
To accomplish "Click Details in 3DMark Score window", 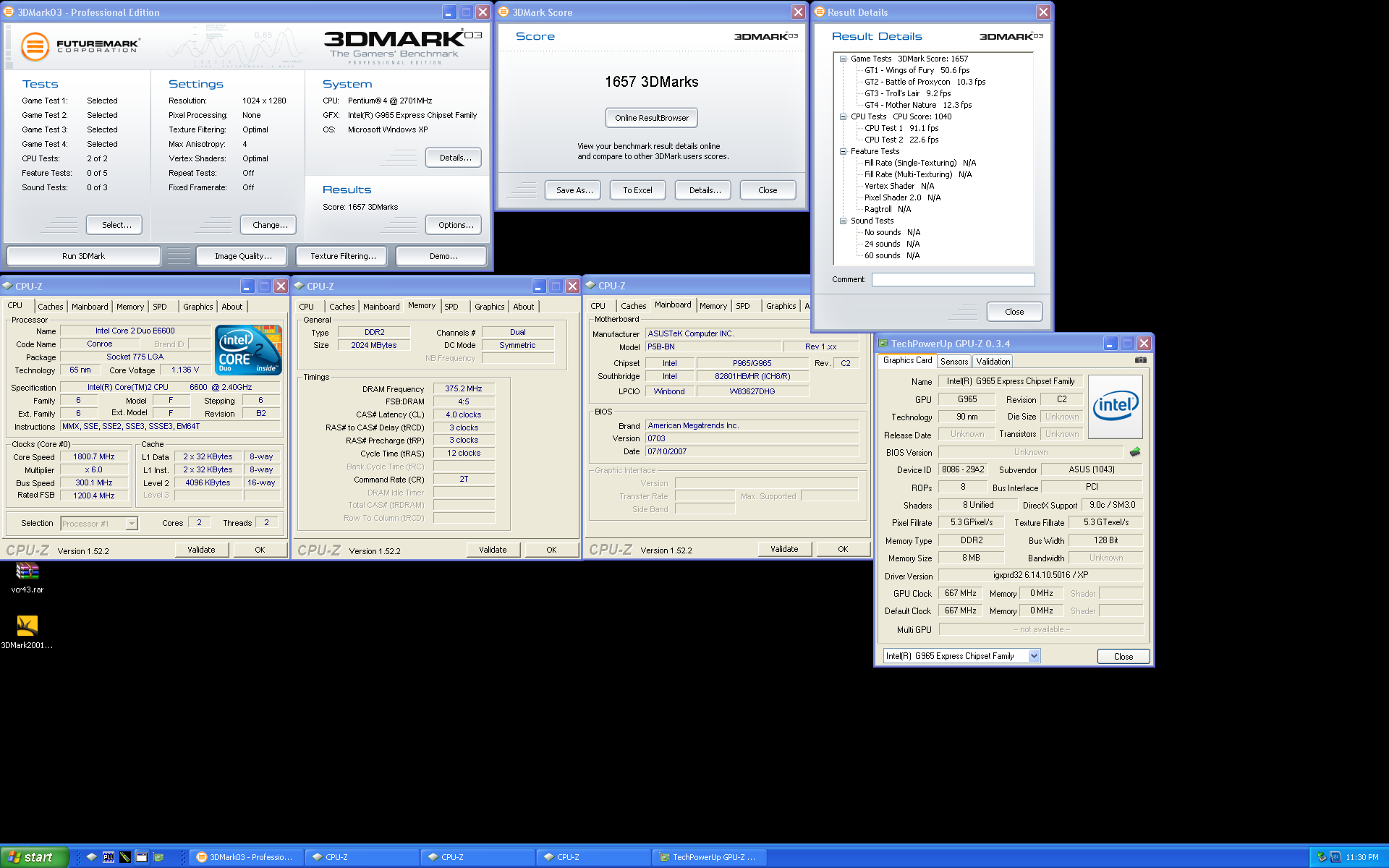I will point(705,190).
